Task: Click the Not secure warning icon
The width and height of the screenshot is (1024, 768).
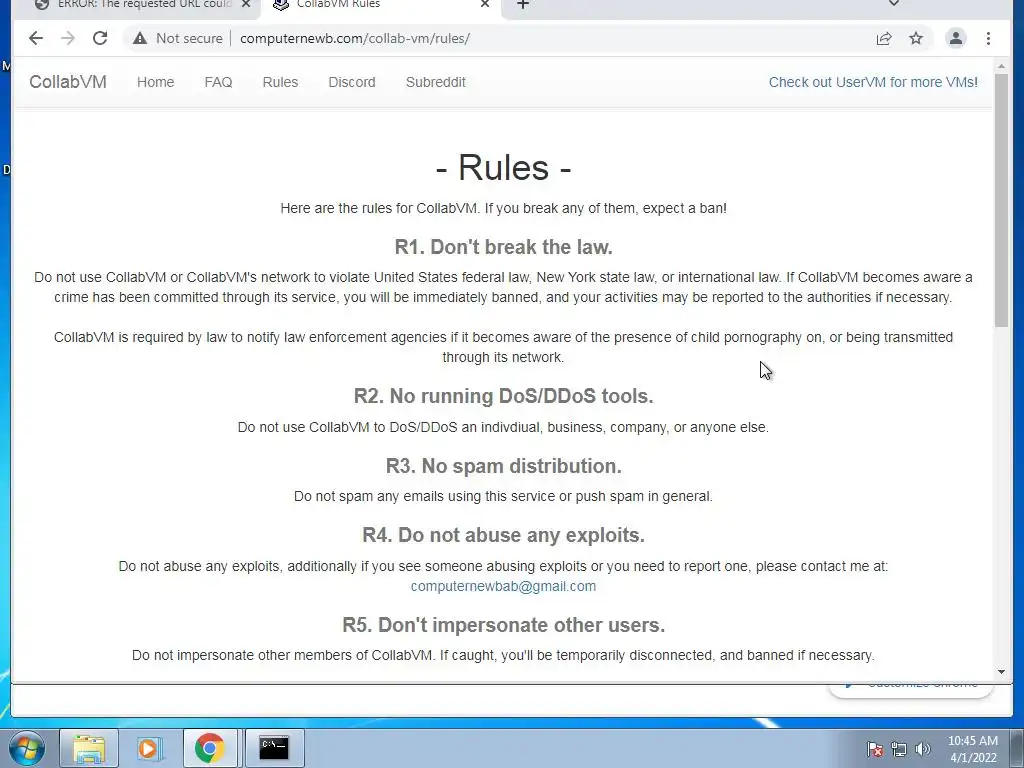Action: pyautogui.click(x=140, y=39)
